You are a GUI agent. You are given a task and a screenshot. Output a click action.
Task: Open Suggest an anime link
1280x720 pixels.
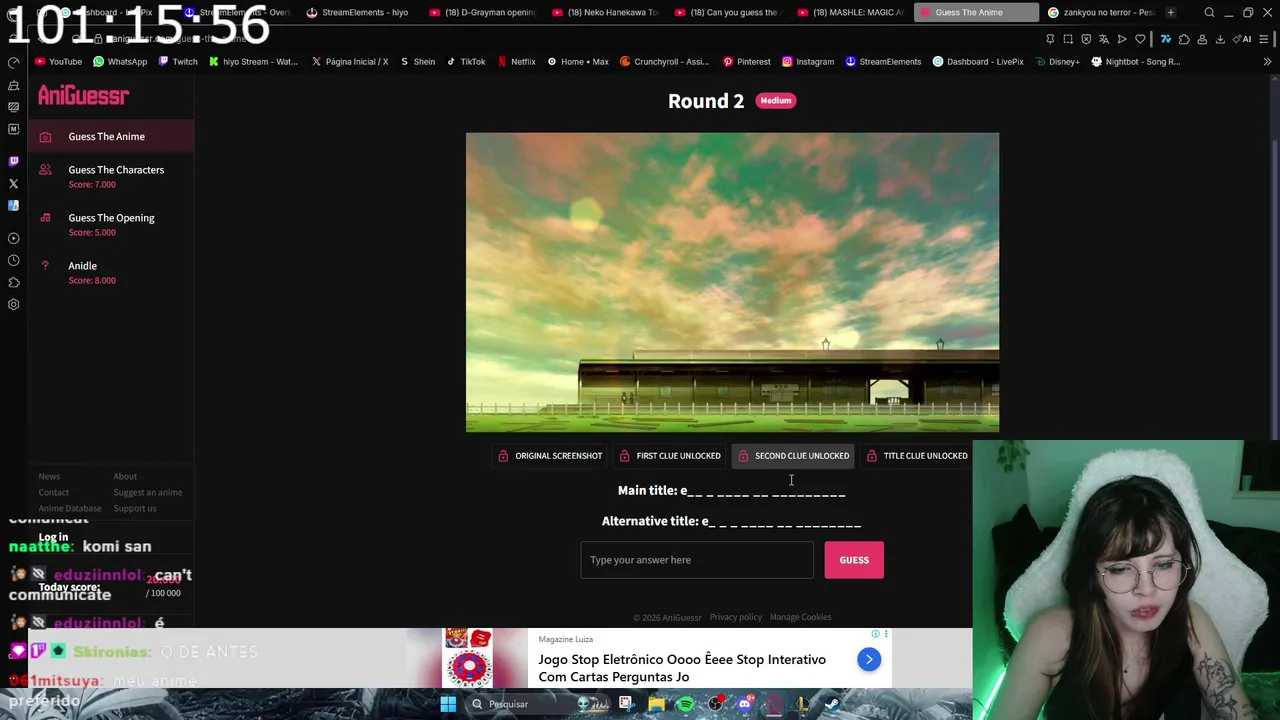148,492
